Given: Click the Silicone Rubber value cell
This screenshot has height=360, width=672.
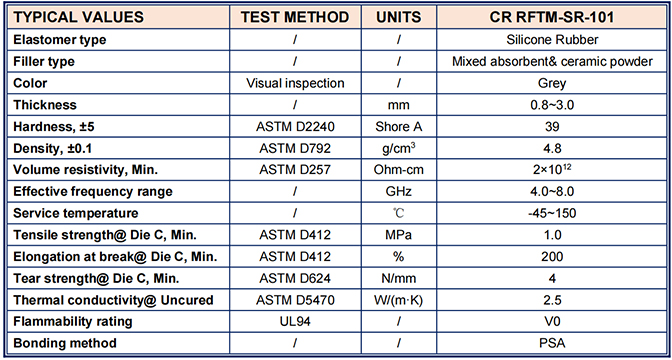Looking at the screenshot, I should 552,40.
